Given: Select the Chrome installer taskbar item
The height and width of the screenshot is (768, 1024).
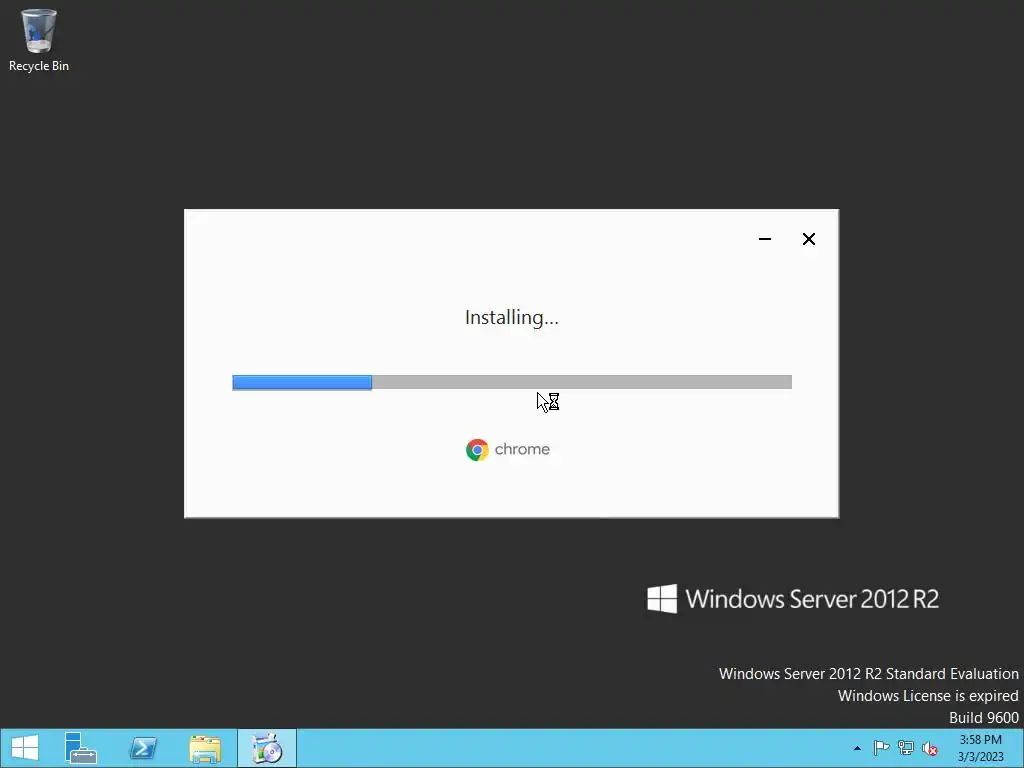Looking at the screenshot, I should pyautogui.click(x=266, y=748).
